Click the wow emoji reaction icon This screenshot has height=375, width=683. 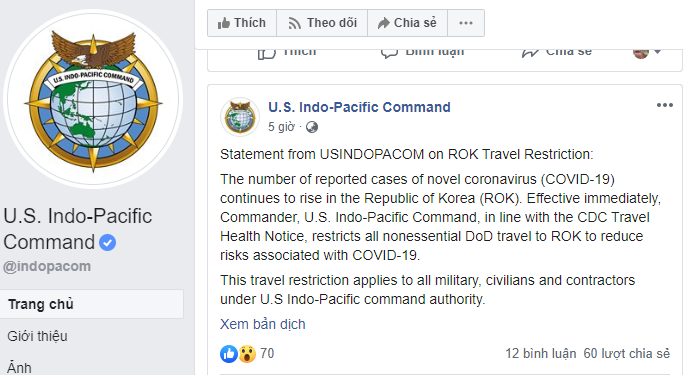click(247, 354)
